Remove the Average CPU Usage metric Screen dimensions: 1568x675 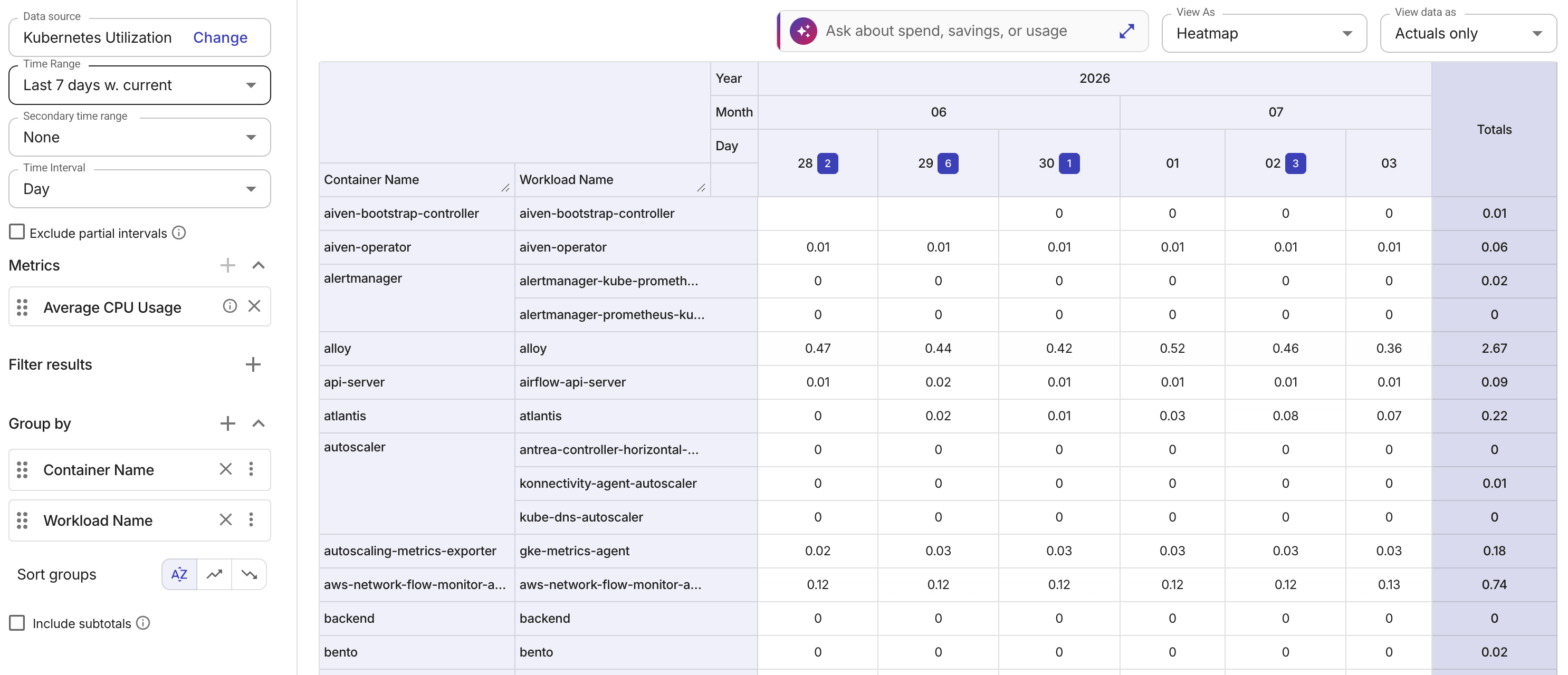[x=254, y=306]
